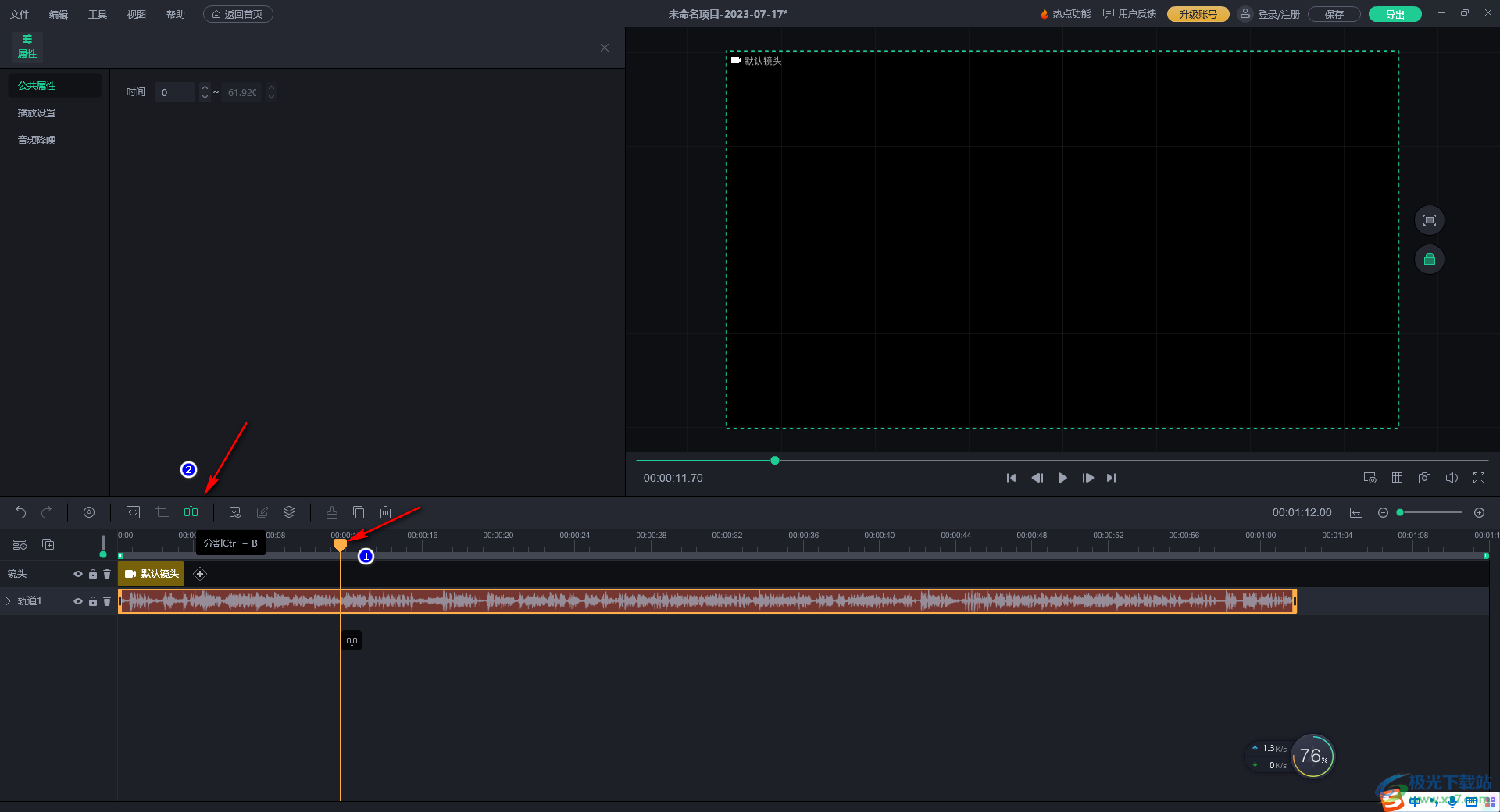Close the properties panel with the X
This screenshot has width=1500, height=812.
605,48
